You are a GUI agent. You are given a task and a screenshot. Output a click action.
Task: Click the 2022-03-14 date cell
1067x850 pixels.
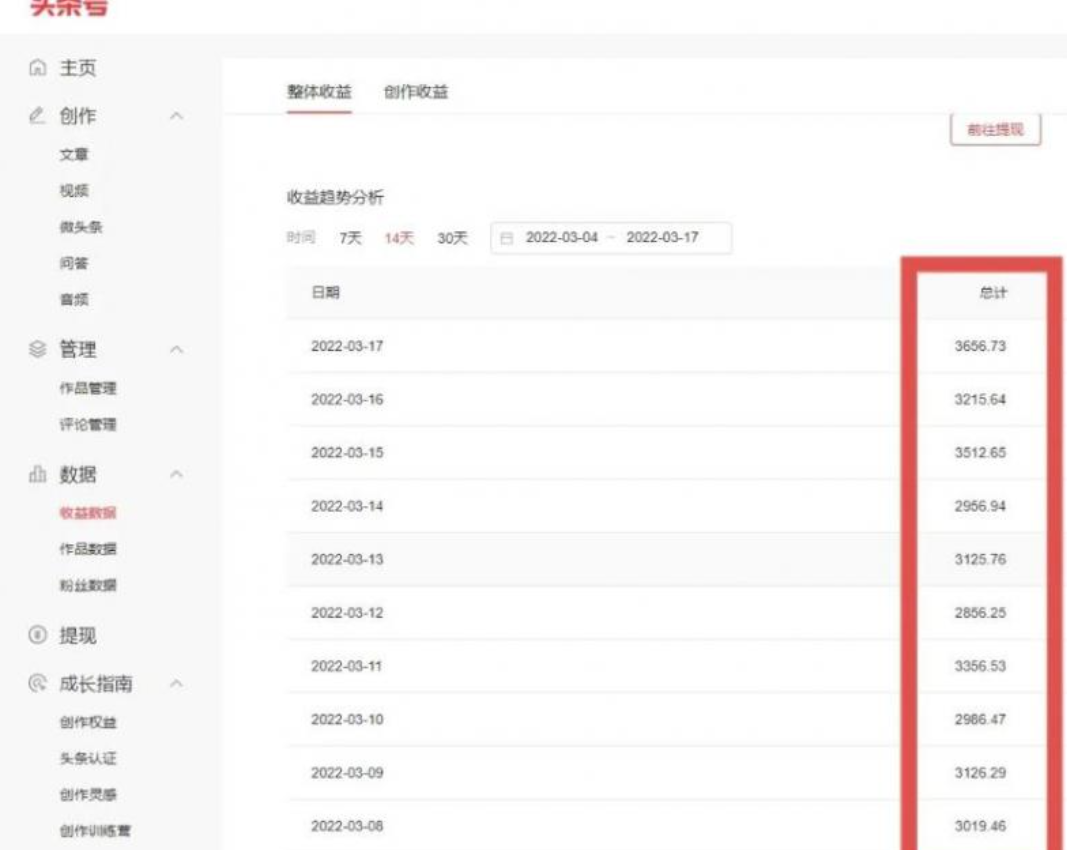tap(347, 506)
